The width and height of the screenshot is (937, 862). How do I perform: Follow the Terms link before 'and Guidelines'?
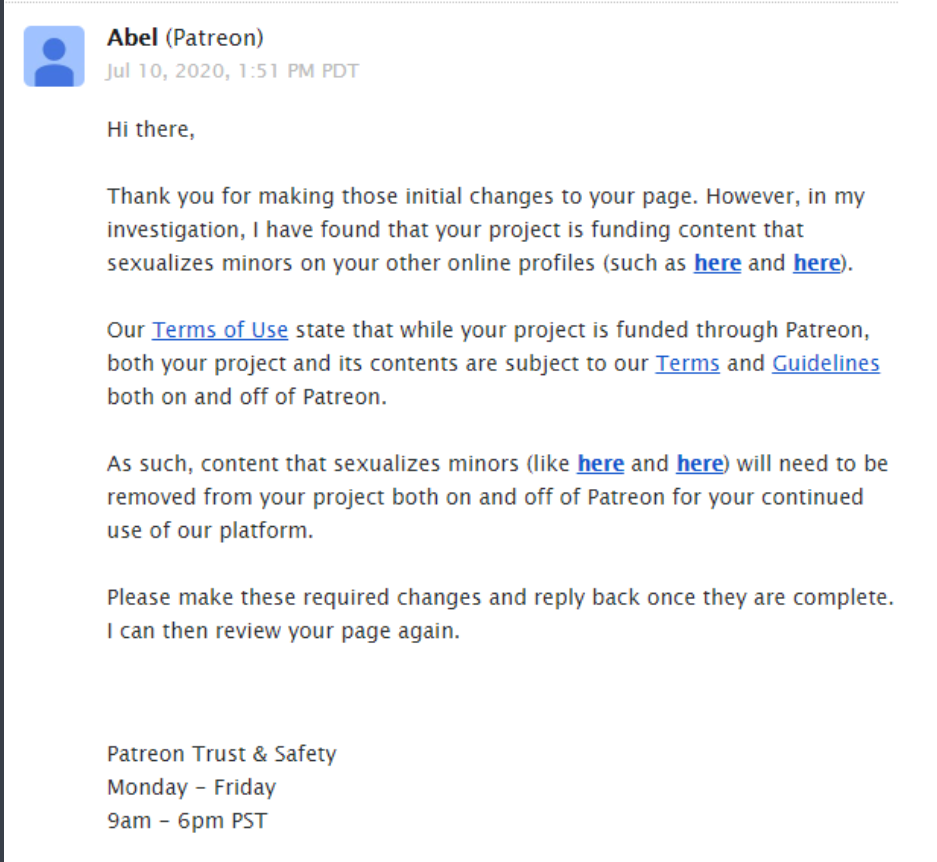[687, 363]
